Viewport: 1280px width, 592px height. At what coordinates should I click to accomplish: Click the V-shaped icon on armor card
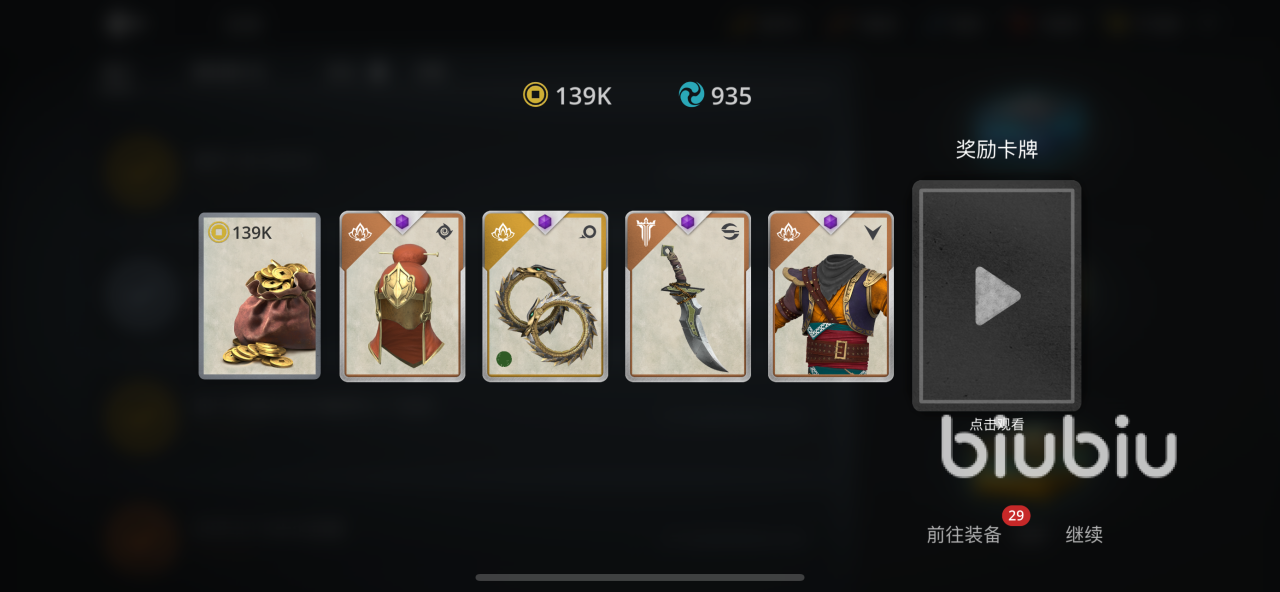tap(874, 231)
